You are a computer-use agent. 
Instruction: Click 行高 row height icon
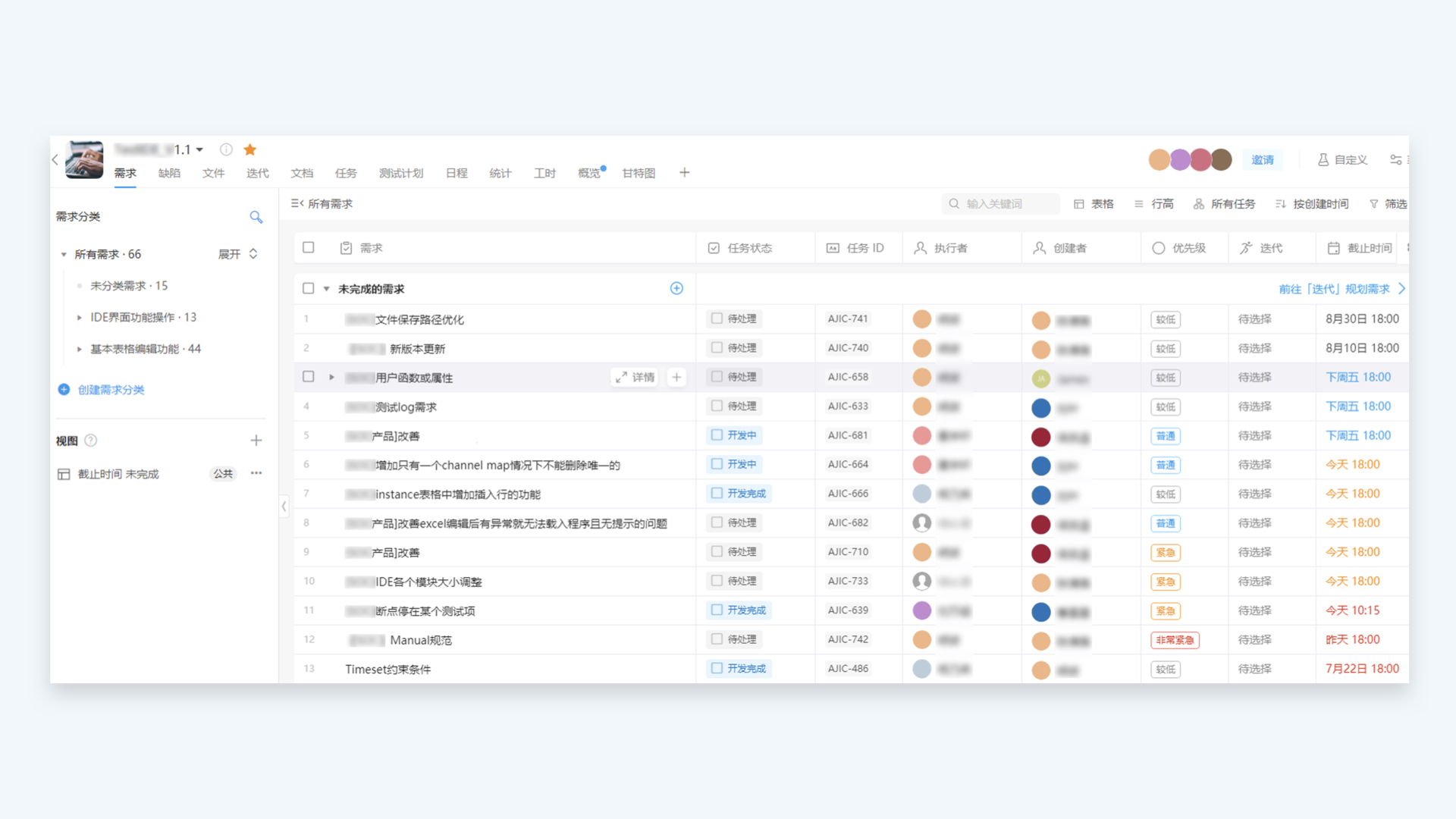1138,204
